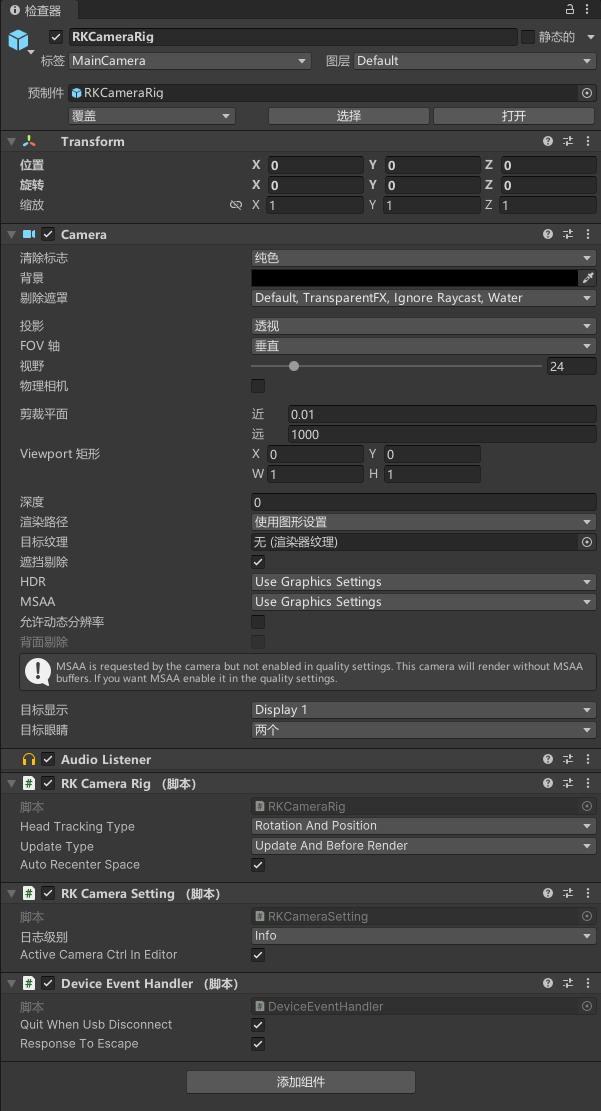Open object picker for target texture
This screenshot has width=601, height=1111.
[x=587, y=542]
